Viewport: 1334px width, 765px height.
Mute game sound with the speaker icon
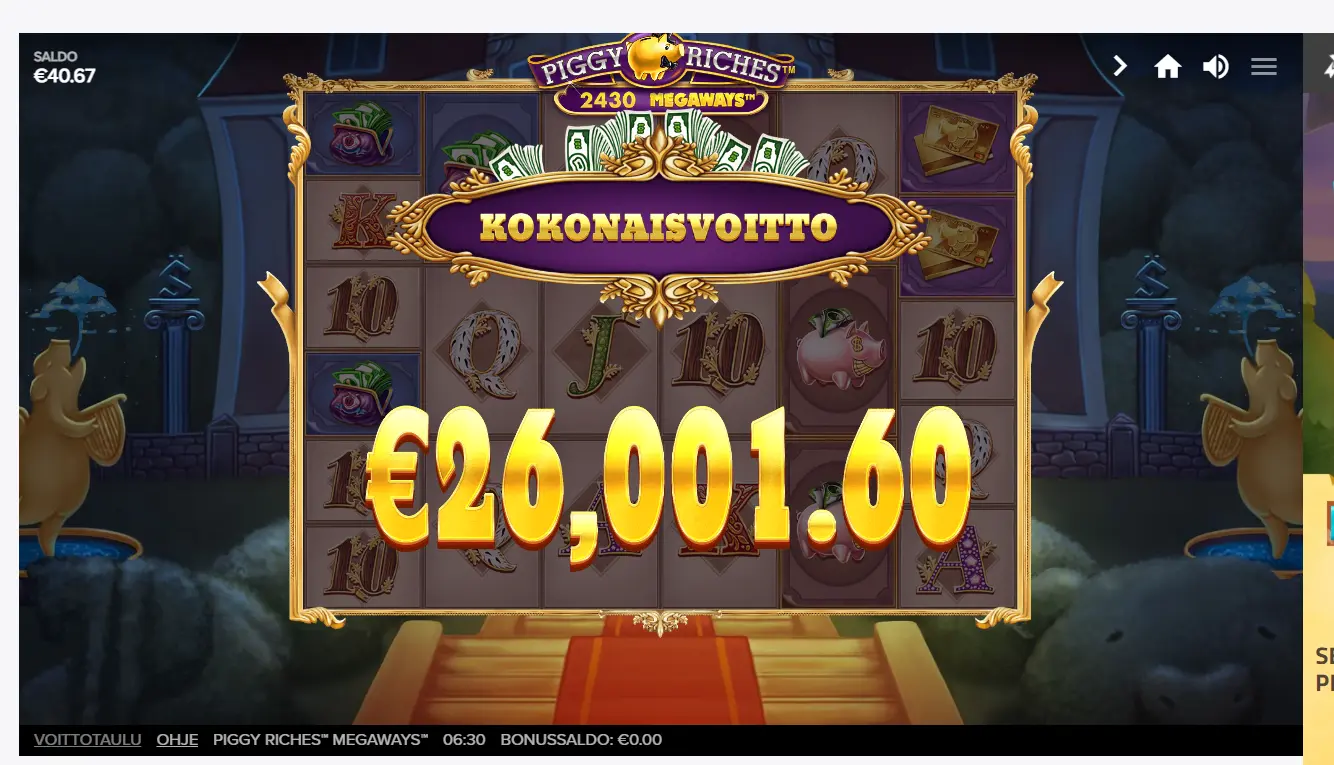(x=1215, y=67)
